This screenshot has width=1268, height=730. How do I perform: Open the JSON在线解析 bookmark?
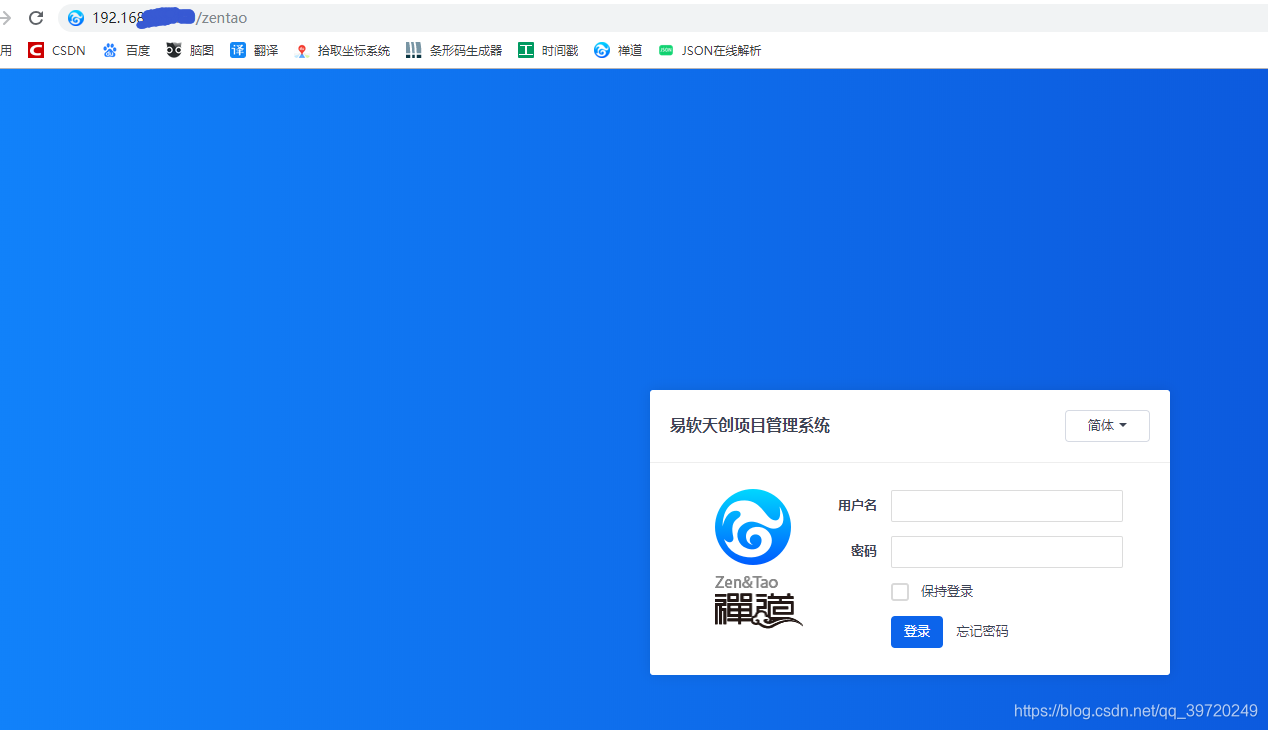pos(710,50)
